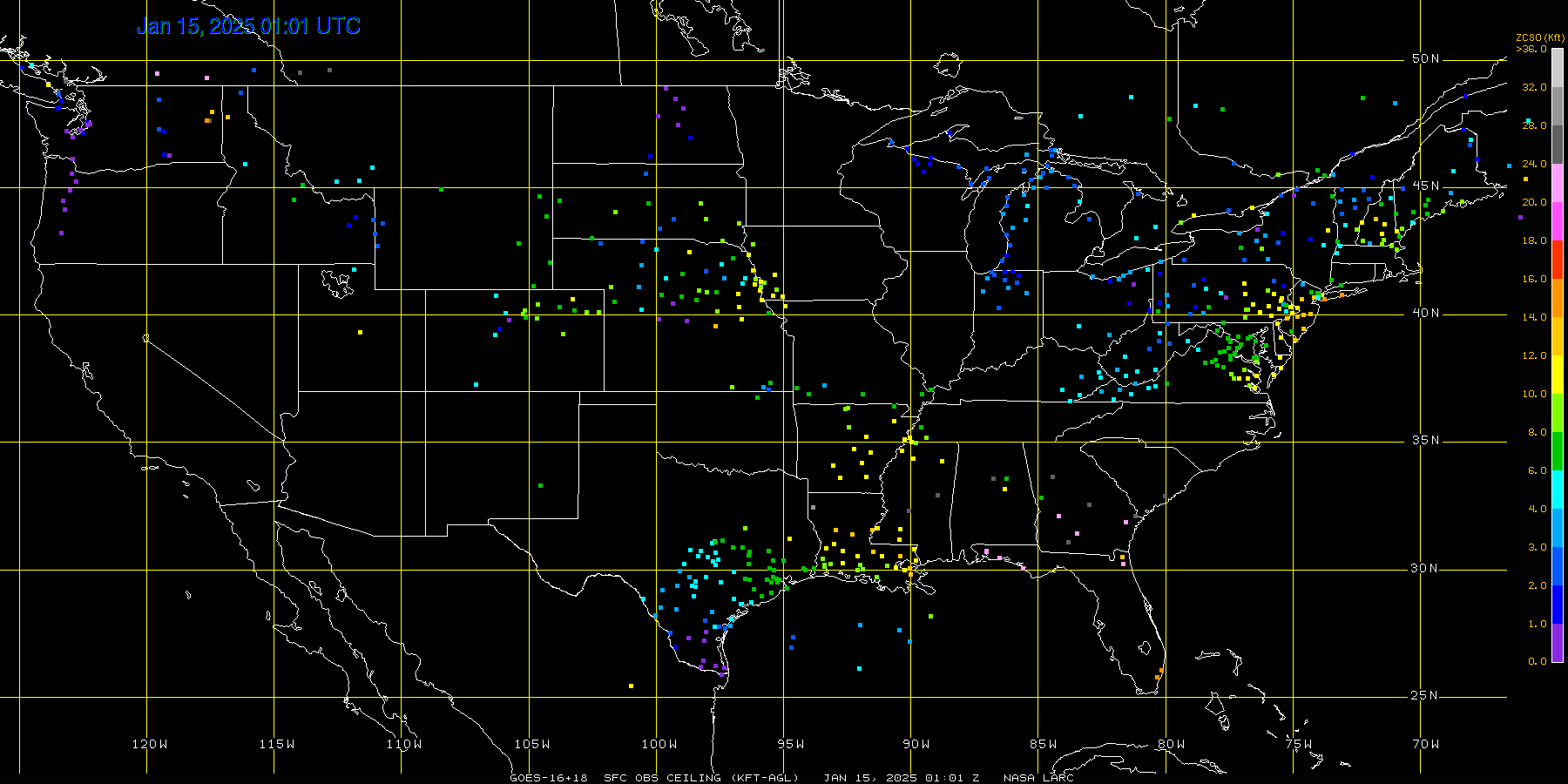This screenshot has width=1568, height=784.
Task: Click the '70 W' longitude label
Action: click(x=1426, y=744)
